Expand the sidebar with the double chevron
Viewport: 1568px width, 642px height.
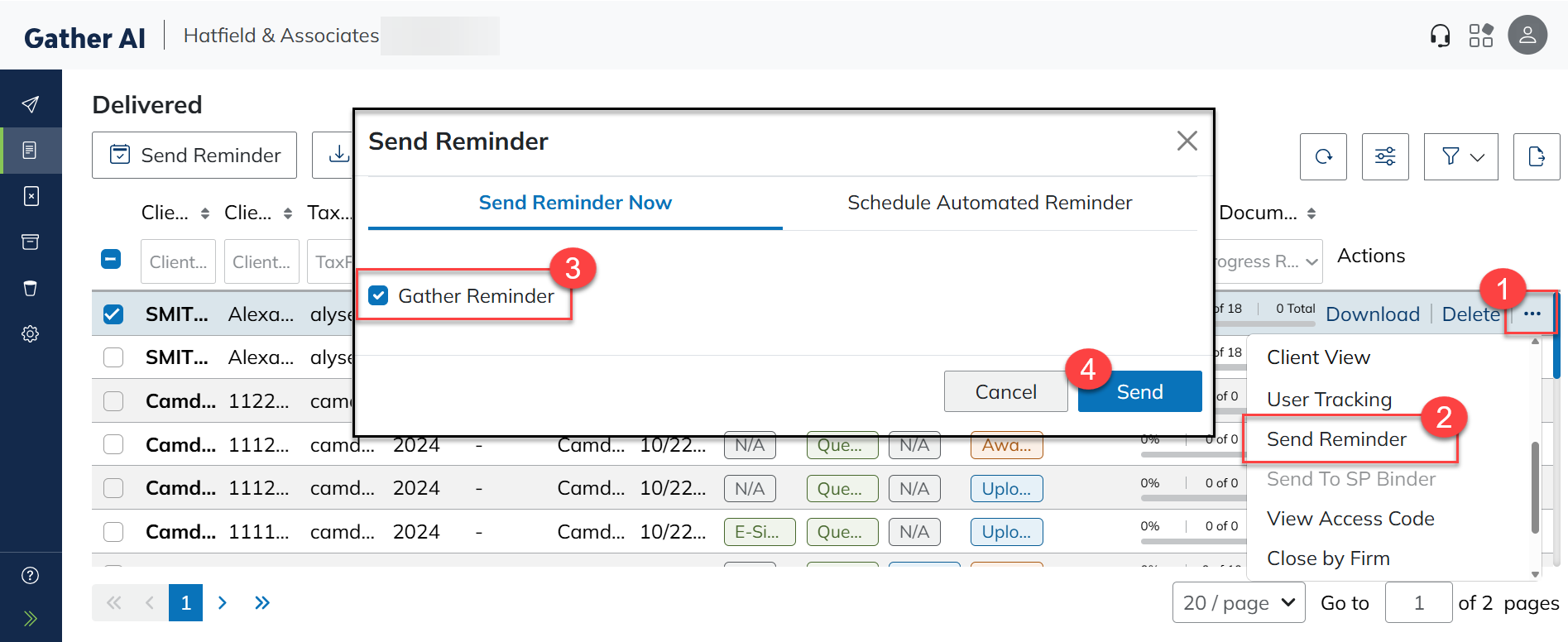coord(31,618)
